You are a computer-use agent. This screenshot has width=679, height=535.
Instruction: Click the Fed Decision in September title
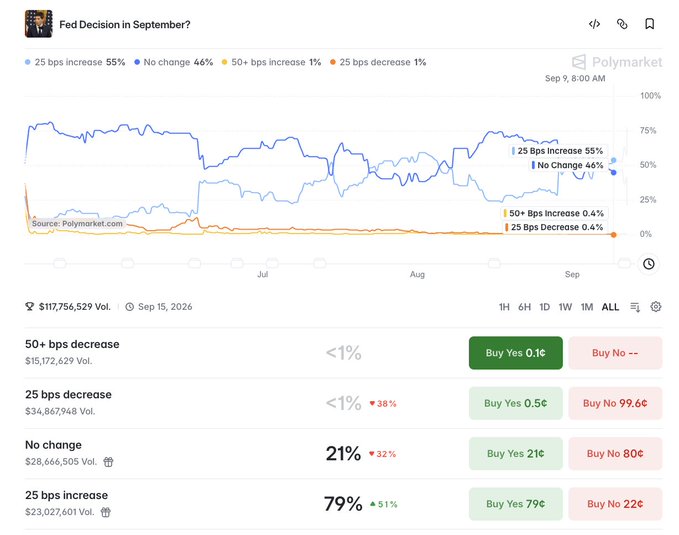point(125,25)
